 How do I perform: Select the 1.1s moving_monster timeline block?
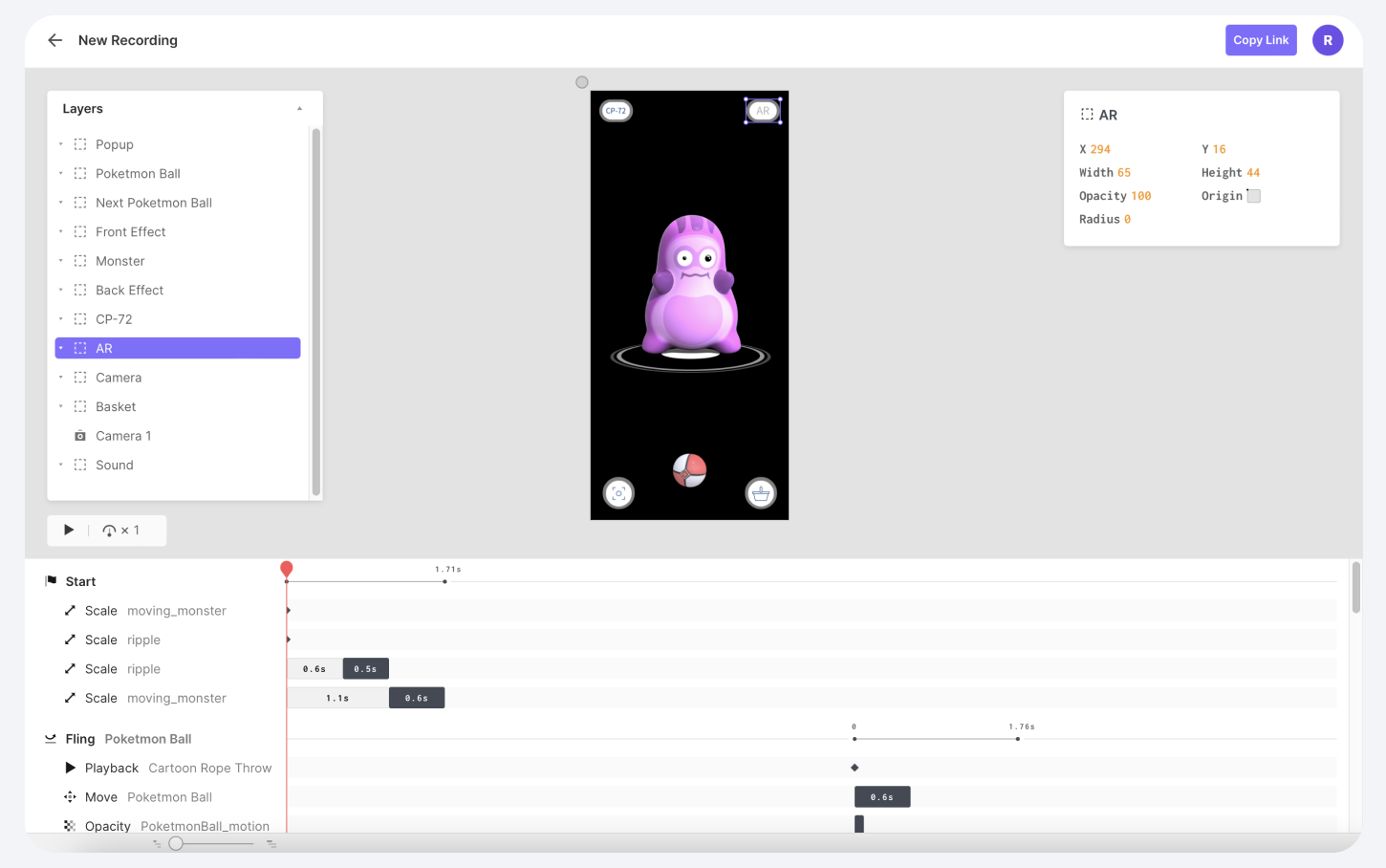coord(338,698)
